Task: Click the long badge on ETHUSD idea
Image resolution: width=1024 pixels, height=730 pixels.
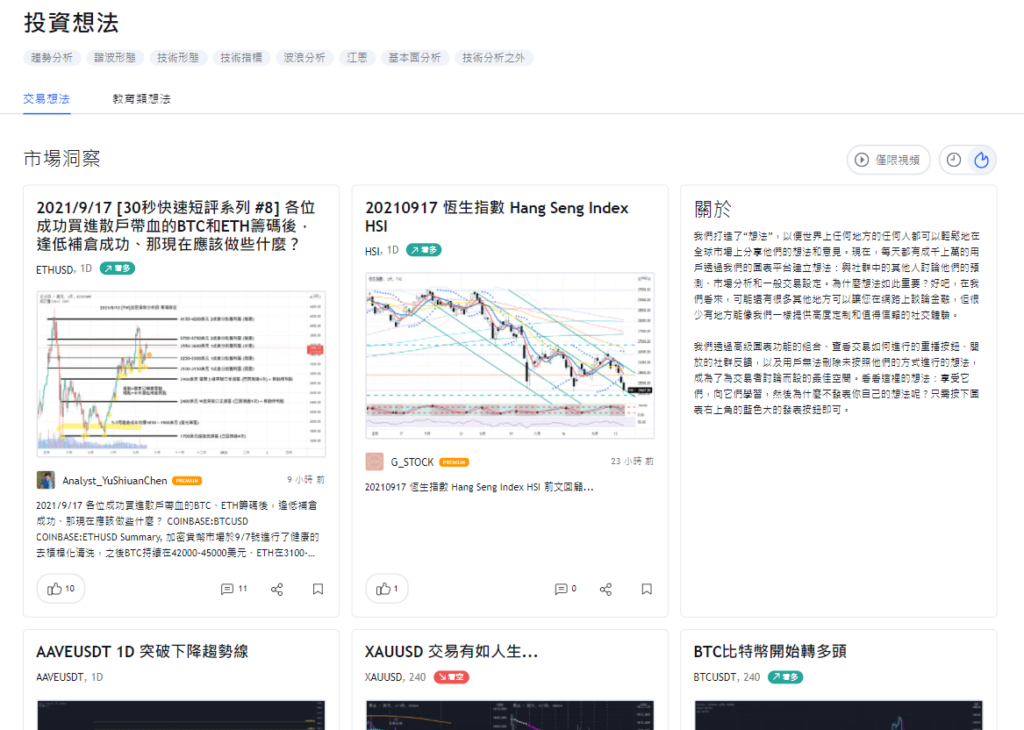Action: (118, 268)
